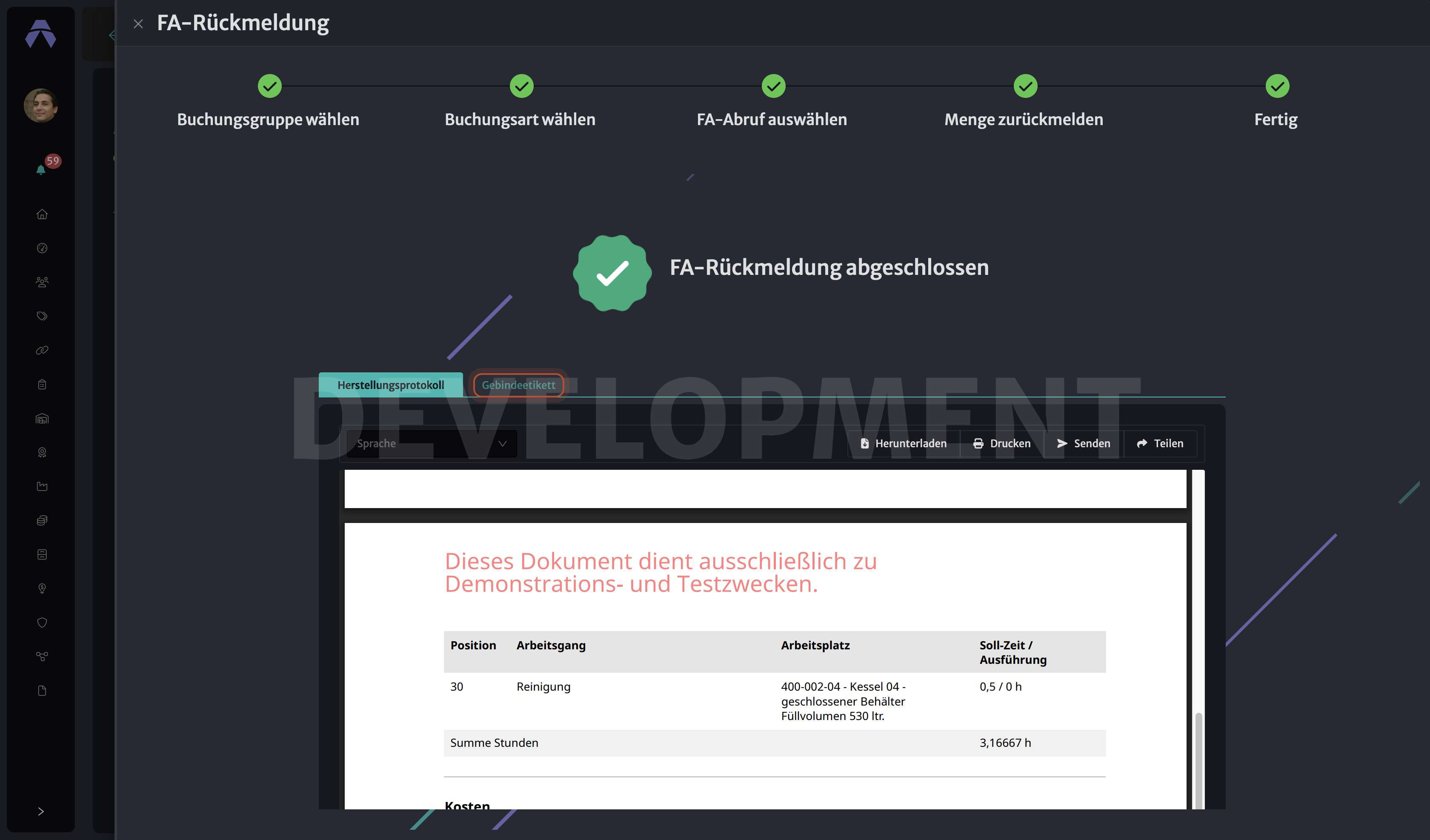This screenshot has width=1430, height=840.
Task: Switch to Gebindeetikett tab
Action: [519, 385]
